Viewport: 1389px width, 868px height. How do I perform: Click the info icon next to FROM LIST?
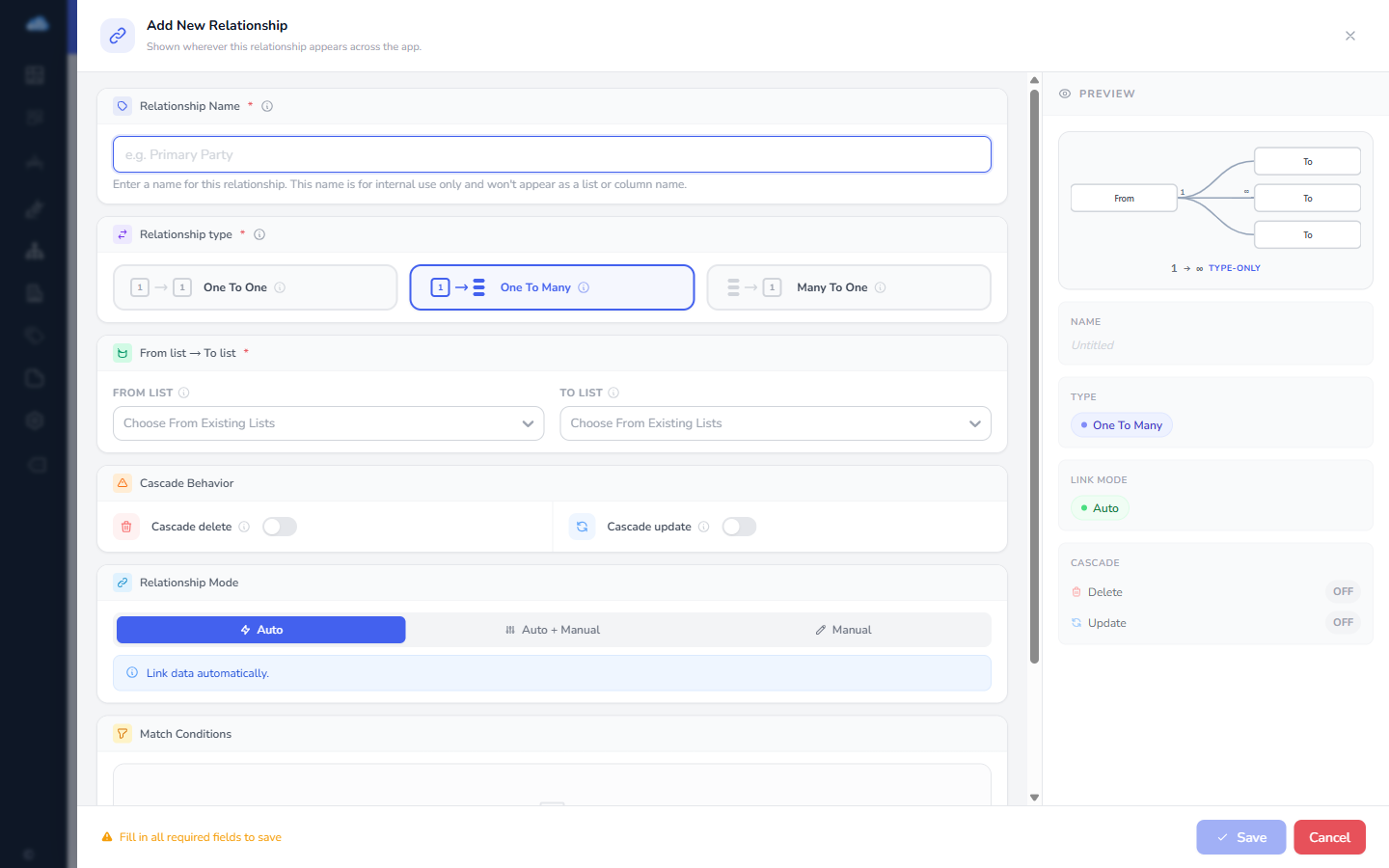pyautogui.click(x=184, y=393)
